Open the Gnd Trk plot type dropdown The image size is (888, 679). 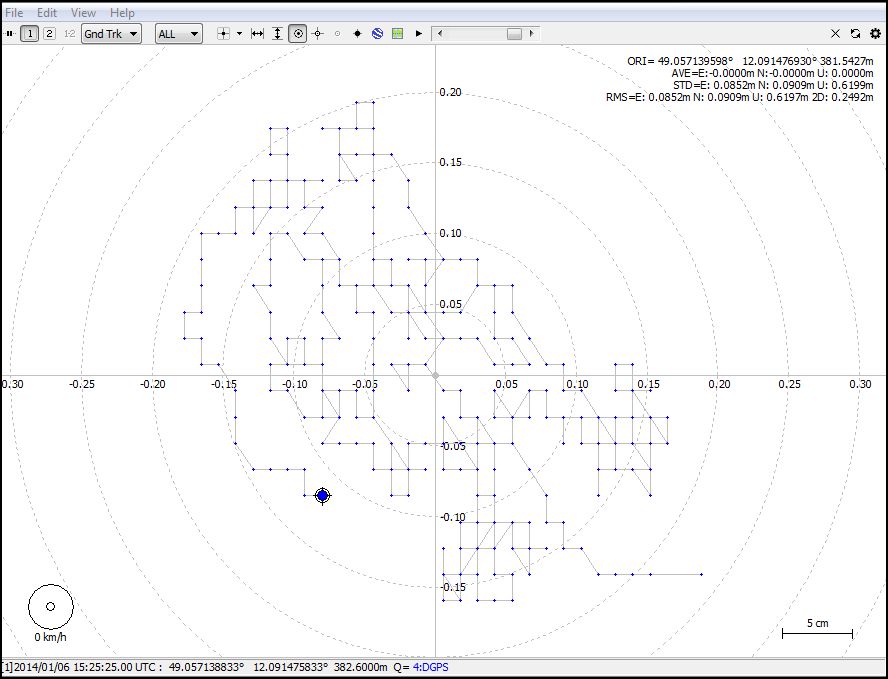pos(111,34)
